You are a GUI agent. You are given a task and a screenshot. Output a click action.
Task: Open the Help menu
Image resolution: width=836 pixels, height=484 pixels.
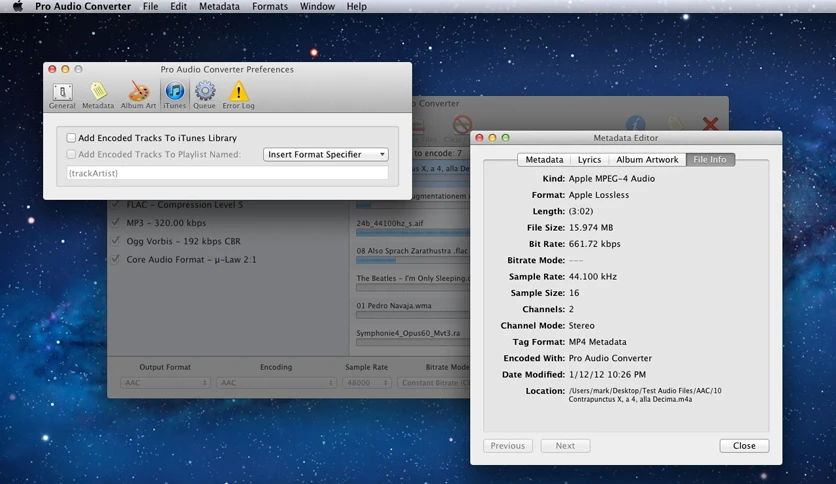[357, 6]
